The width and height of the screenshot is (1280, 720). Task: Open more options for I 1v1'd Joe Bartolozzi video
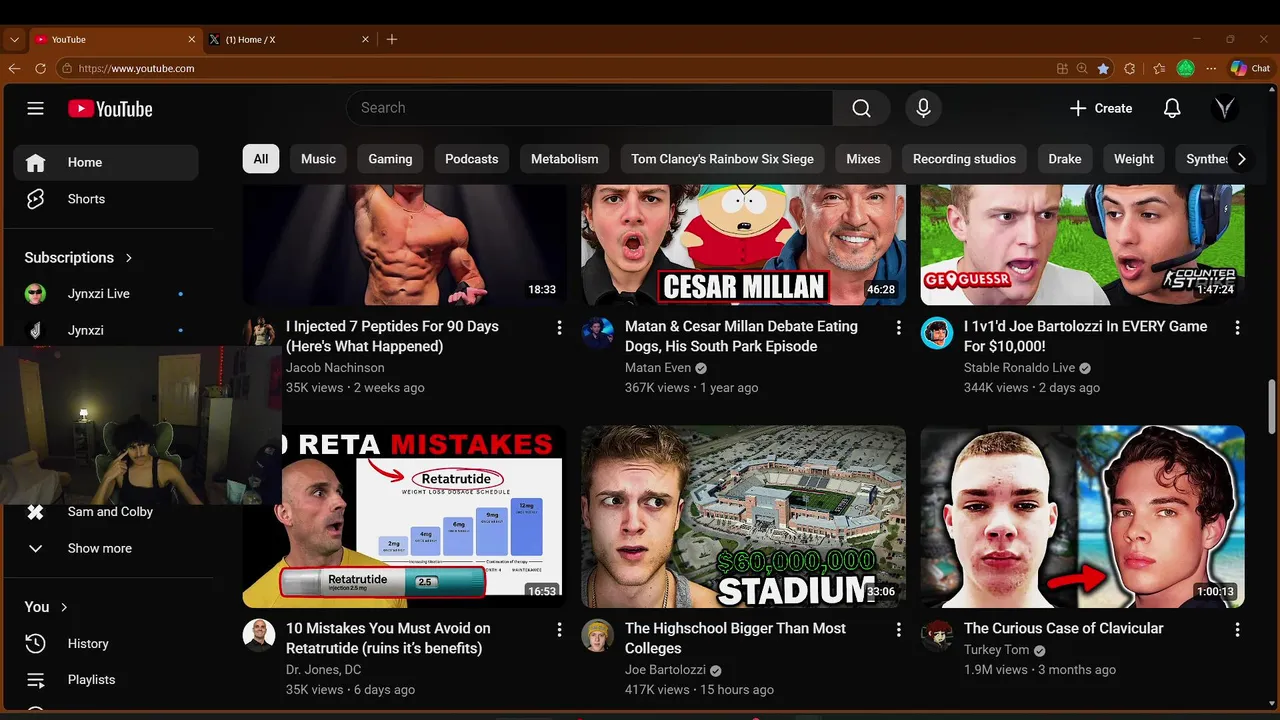click(1237, 328)
